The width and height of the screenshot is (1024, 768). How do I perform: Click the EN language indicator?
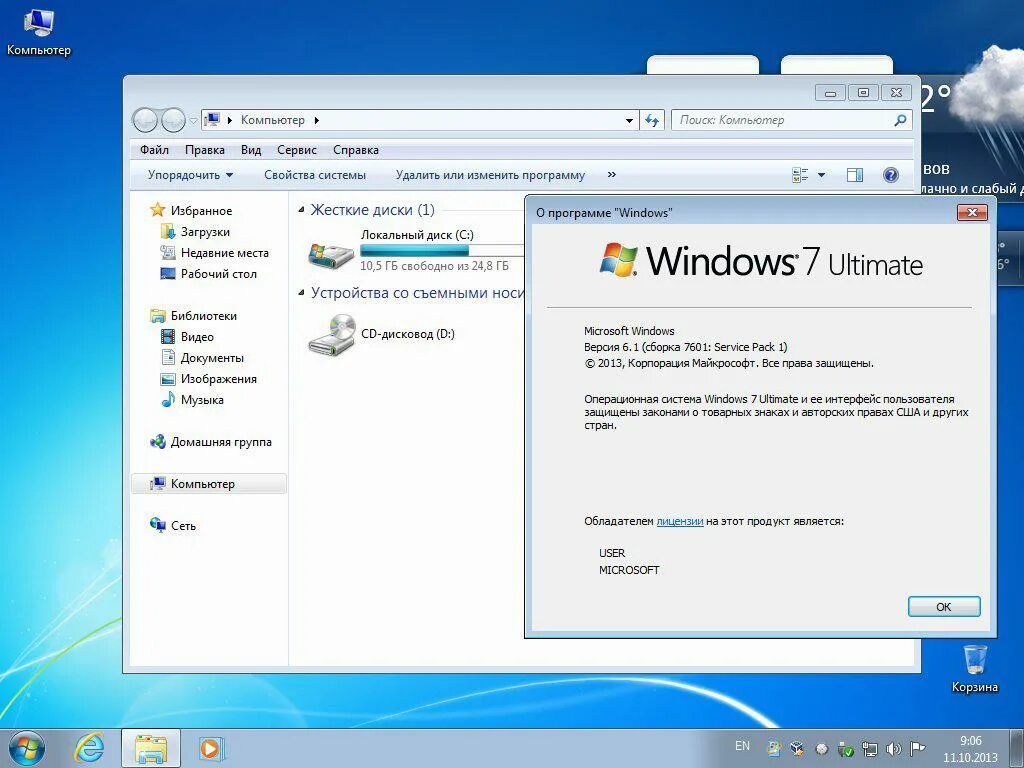[x=742, y=746]
